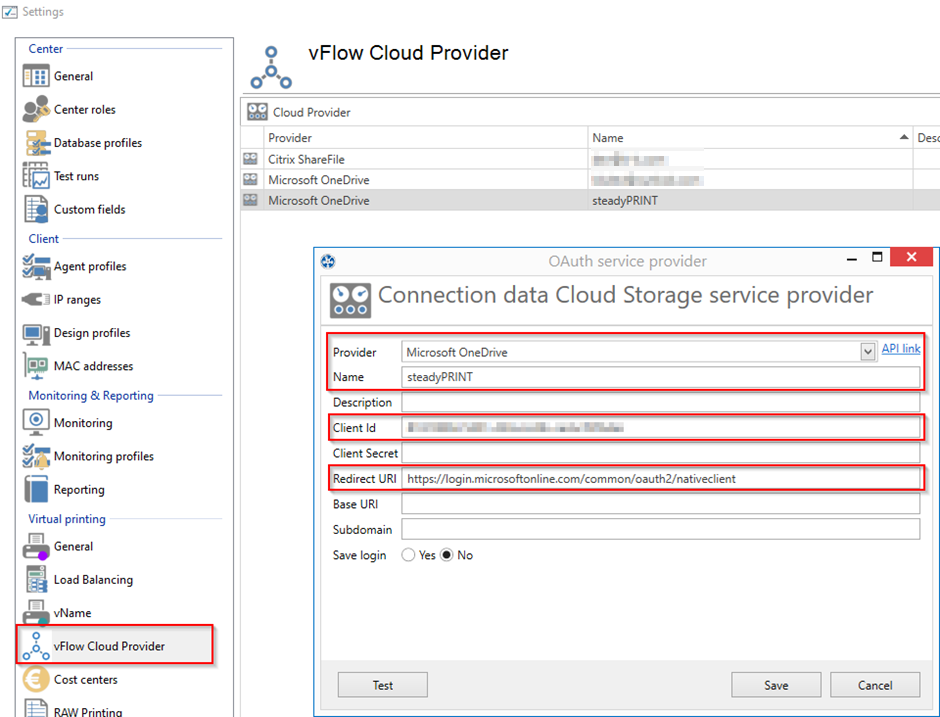The image size is (940, 717).
Task: Click the Monitoring icon
Action: (x=36, y=423)
